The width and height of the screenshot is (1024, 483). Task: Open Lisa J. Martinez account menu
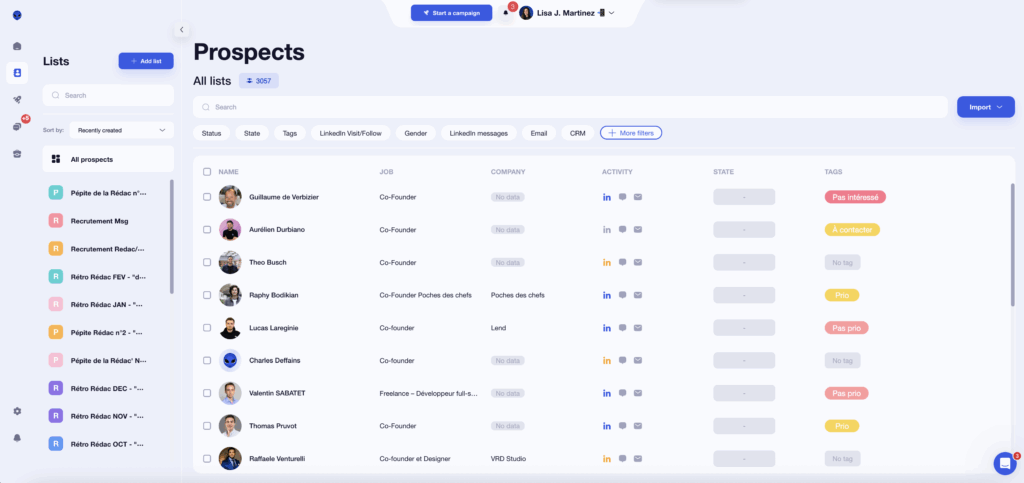[x=567, y=13]
